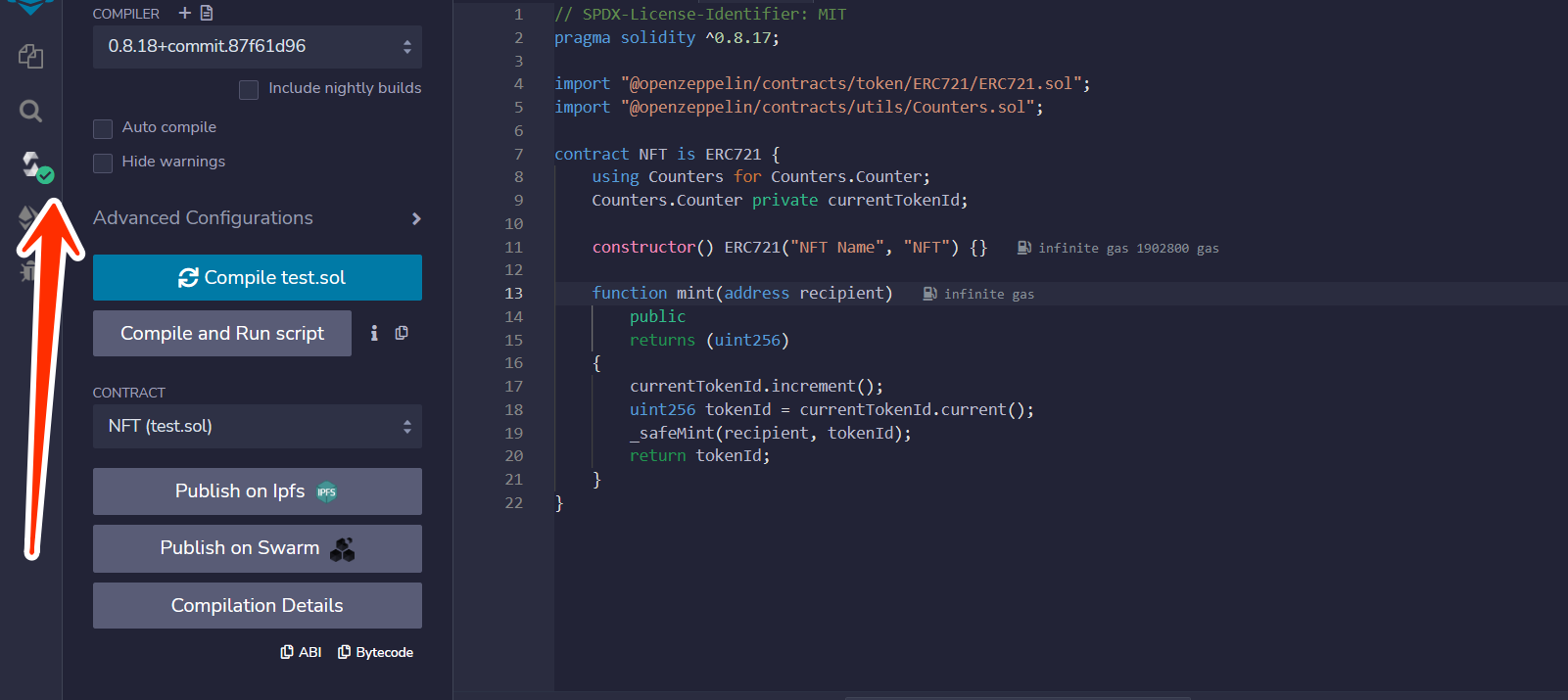Open the Solidity compiler sidebar icon
The image size is (1568, 700).
point(35,166)
